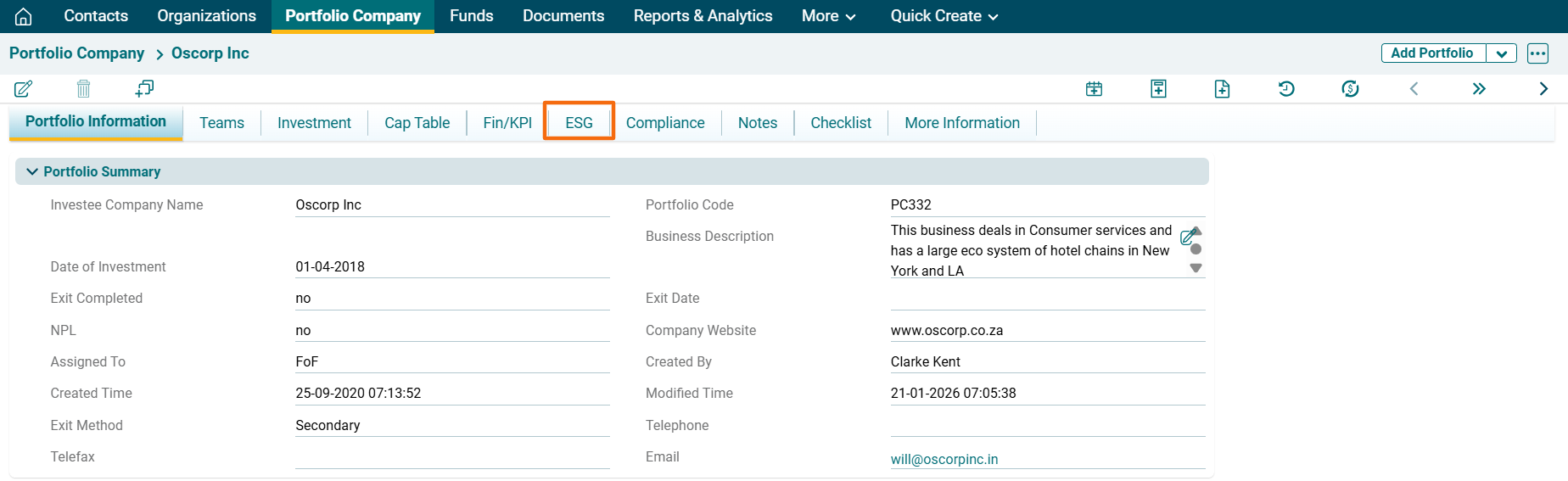Click the double-arrow skip forward icon

1479,89
